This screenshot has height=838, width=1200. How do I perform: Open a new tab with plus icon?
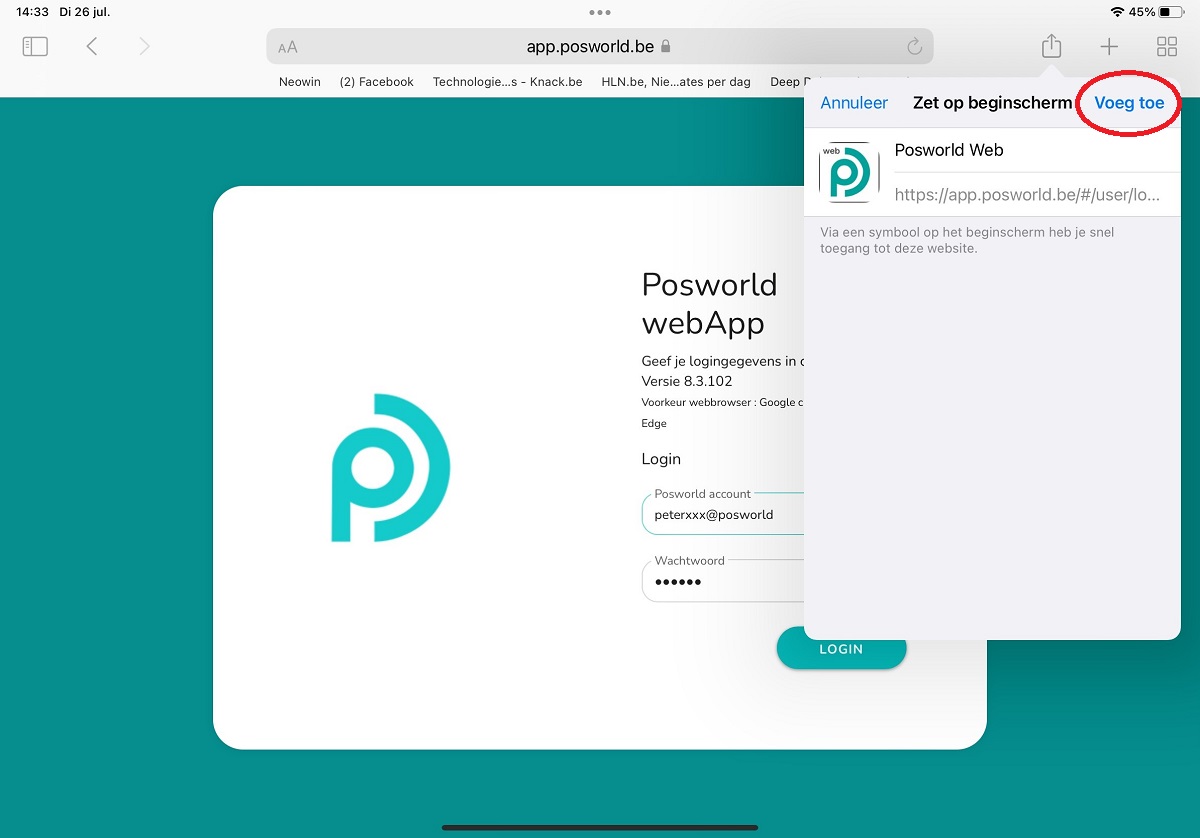[1109, 46]
